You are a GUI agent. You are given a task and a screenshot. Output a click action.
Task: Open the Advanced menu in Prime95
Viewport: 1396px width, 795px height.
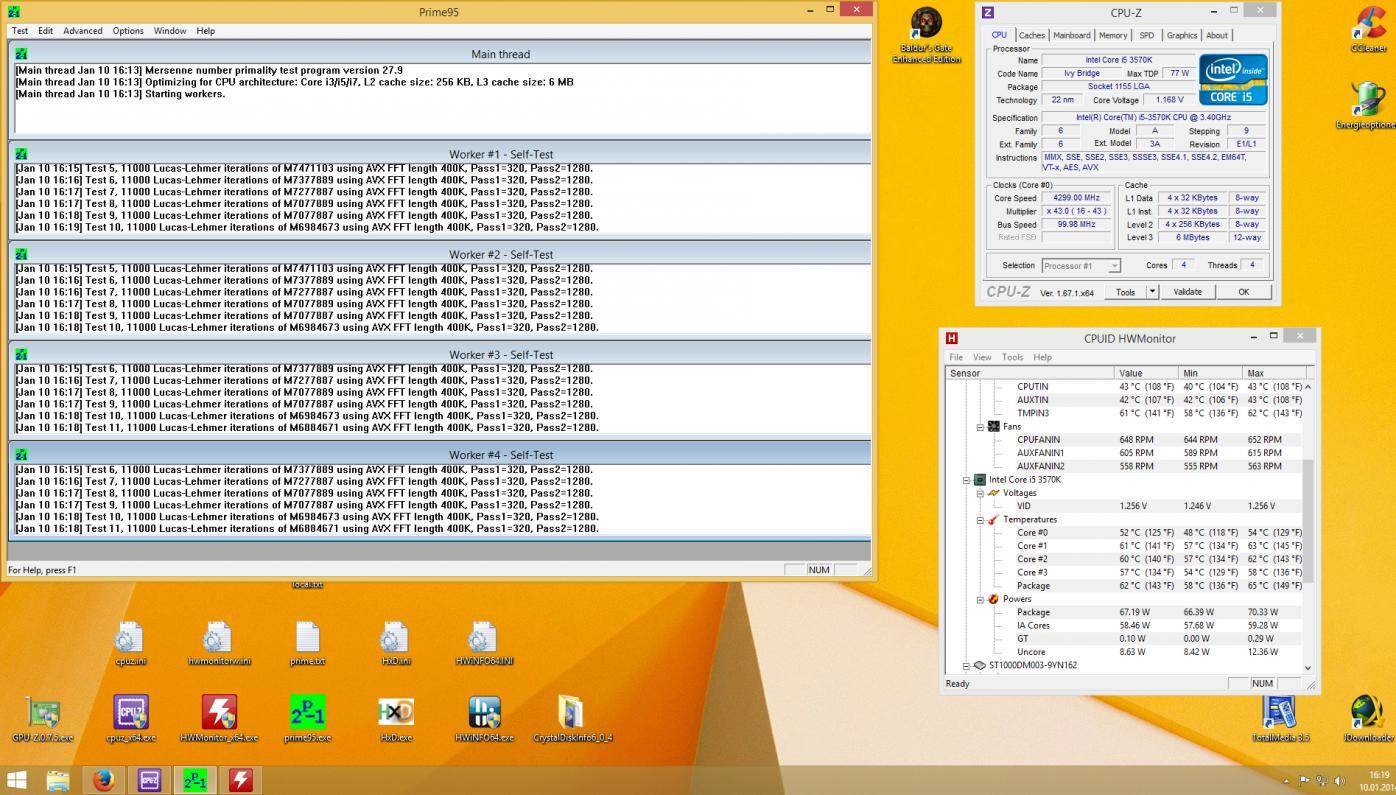point(83,31)
